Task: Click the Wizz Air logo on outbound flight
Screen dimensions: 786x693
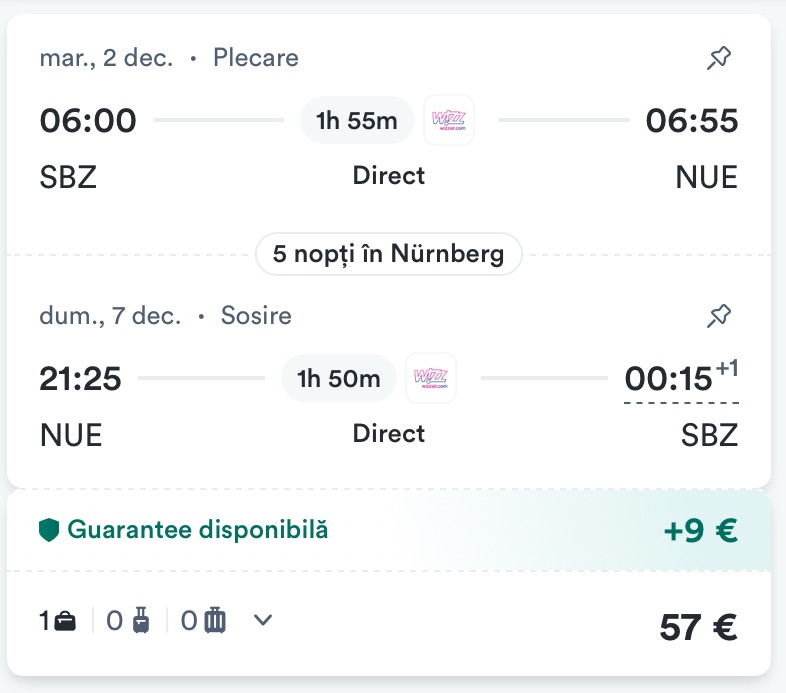Action: [x=449, y=121]
